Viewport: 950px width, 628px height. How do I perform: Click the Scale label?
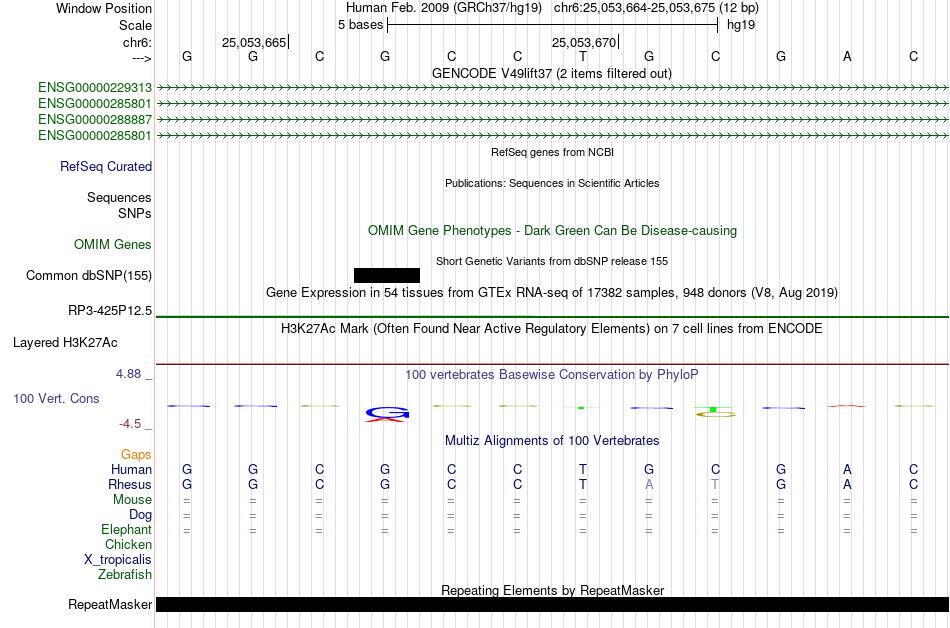135,25
